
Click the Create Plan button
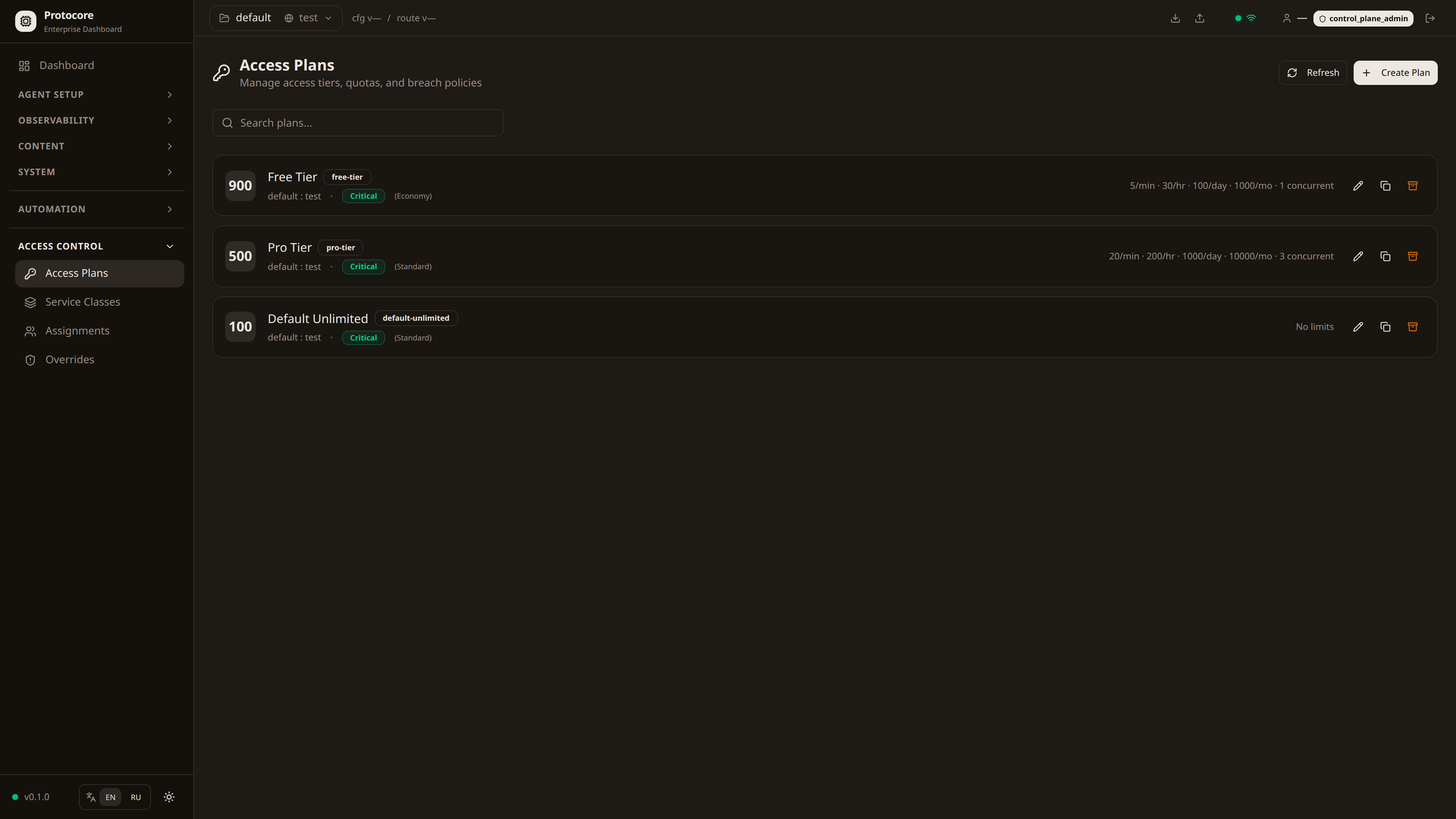pos(1395,73)
